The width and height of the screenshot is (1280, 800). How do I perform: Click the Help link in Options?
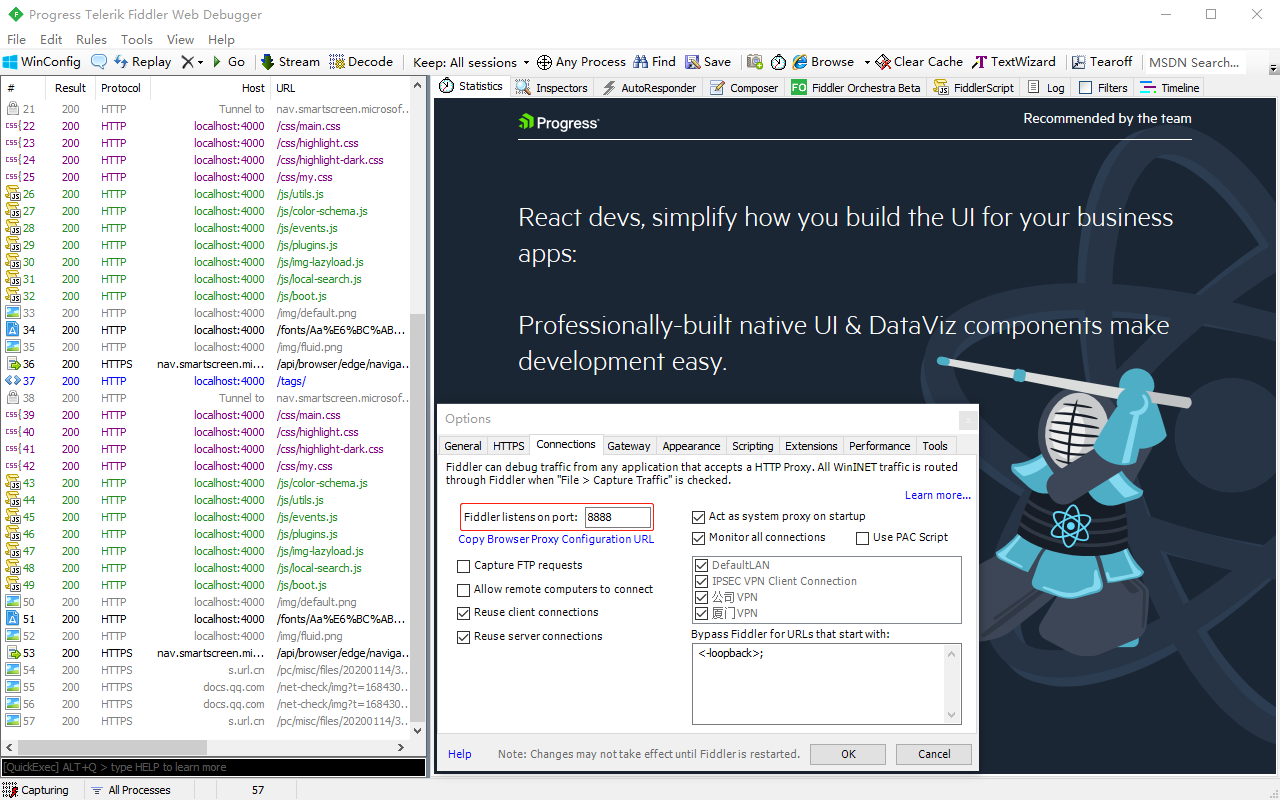coord(460,754)
